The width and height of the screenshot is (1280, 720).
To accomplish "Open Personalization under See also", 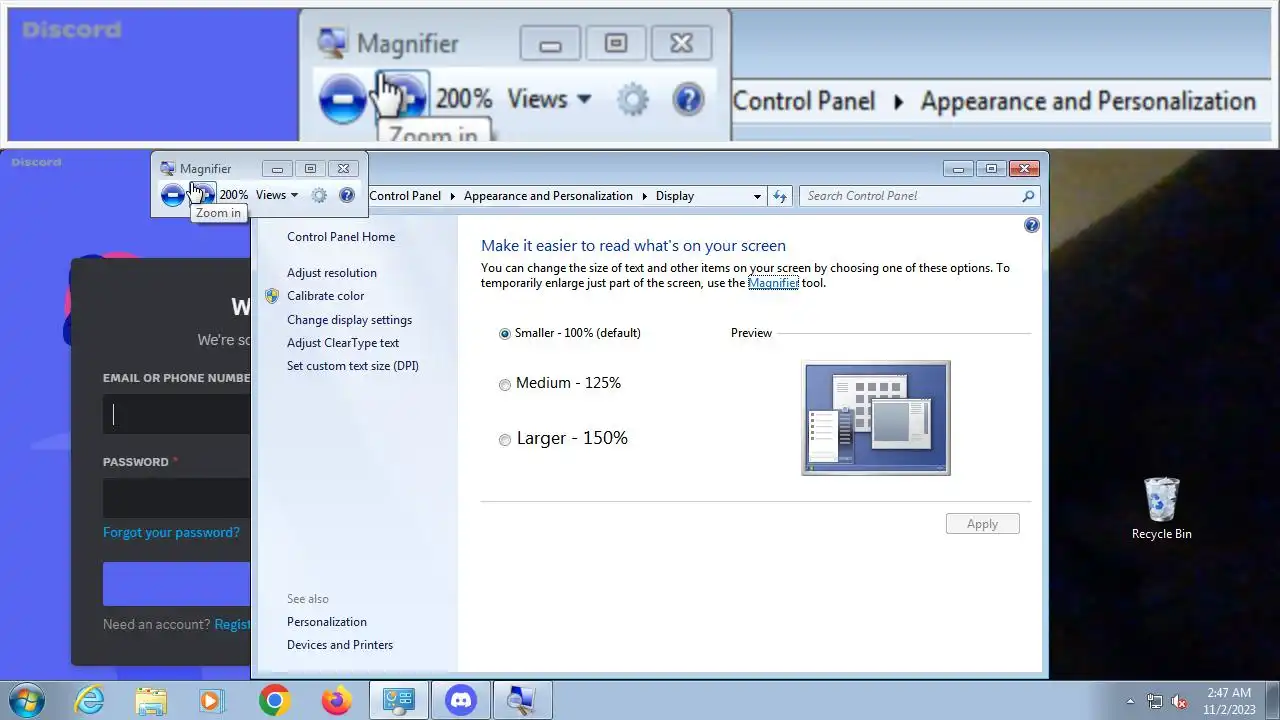I will (x=327, y=622).
